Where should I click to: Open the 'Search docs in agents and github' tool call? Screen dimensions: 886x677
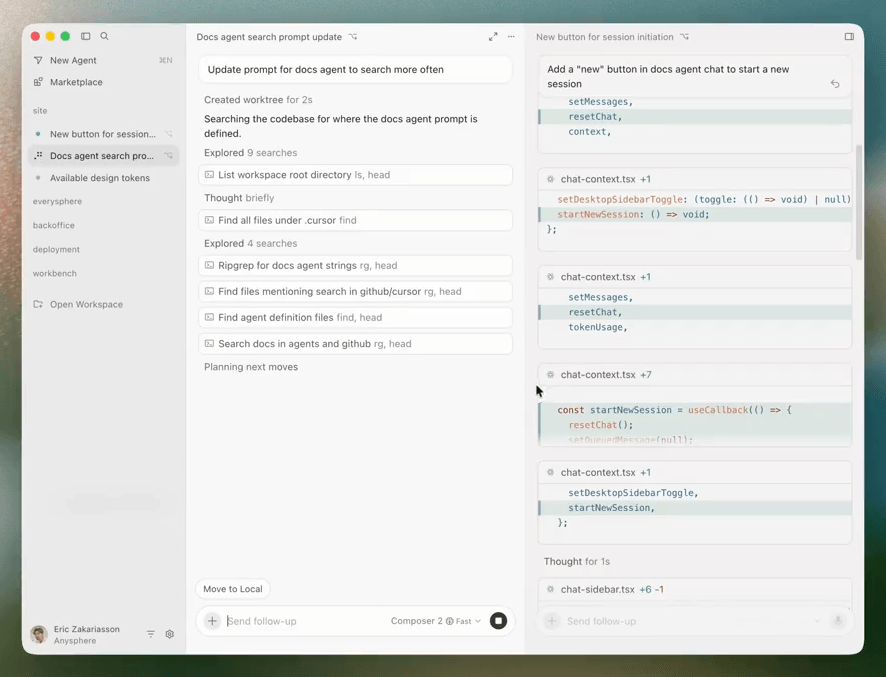[x=355, y=344]
